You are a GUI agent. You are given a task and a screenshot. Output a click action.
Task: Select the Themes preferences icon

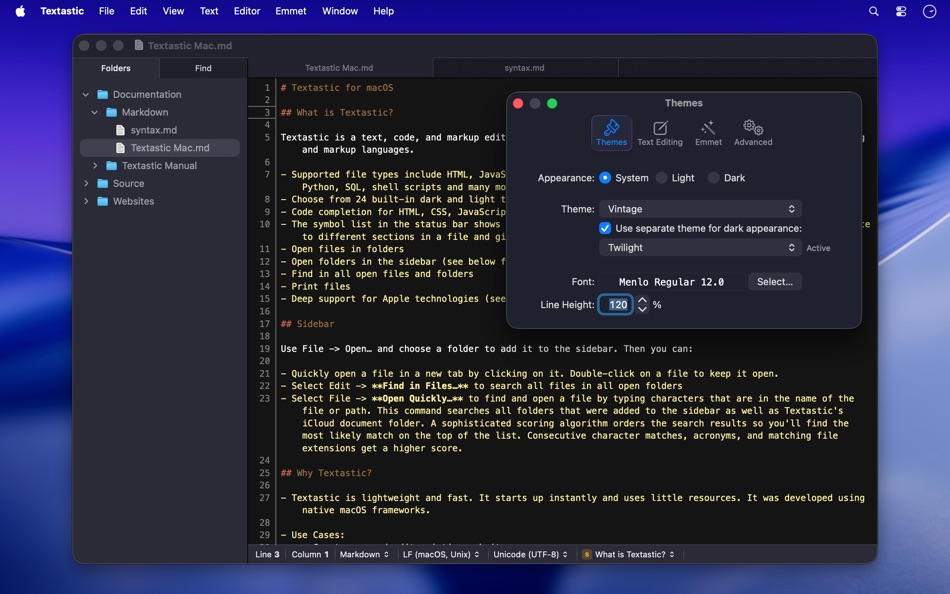click(x=611, y=132)
